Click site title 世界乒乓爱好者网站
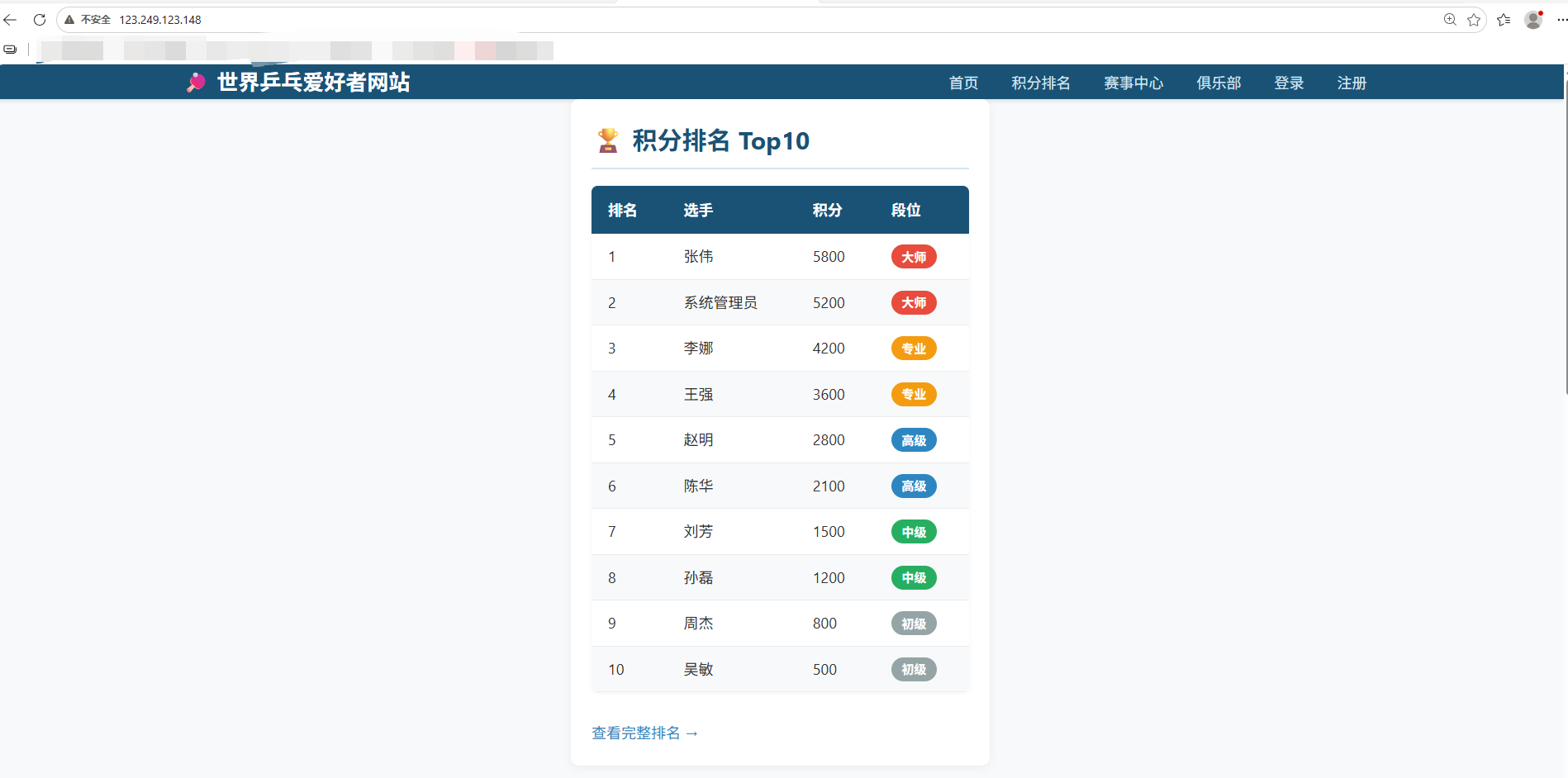Image resolution: width=1568 pixels, height=778 pixels. pos(313,83)
